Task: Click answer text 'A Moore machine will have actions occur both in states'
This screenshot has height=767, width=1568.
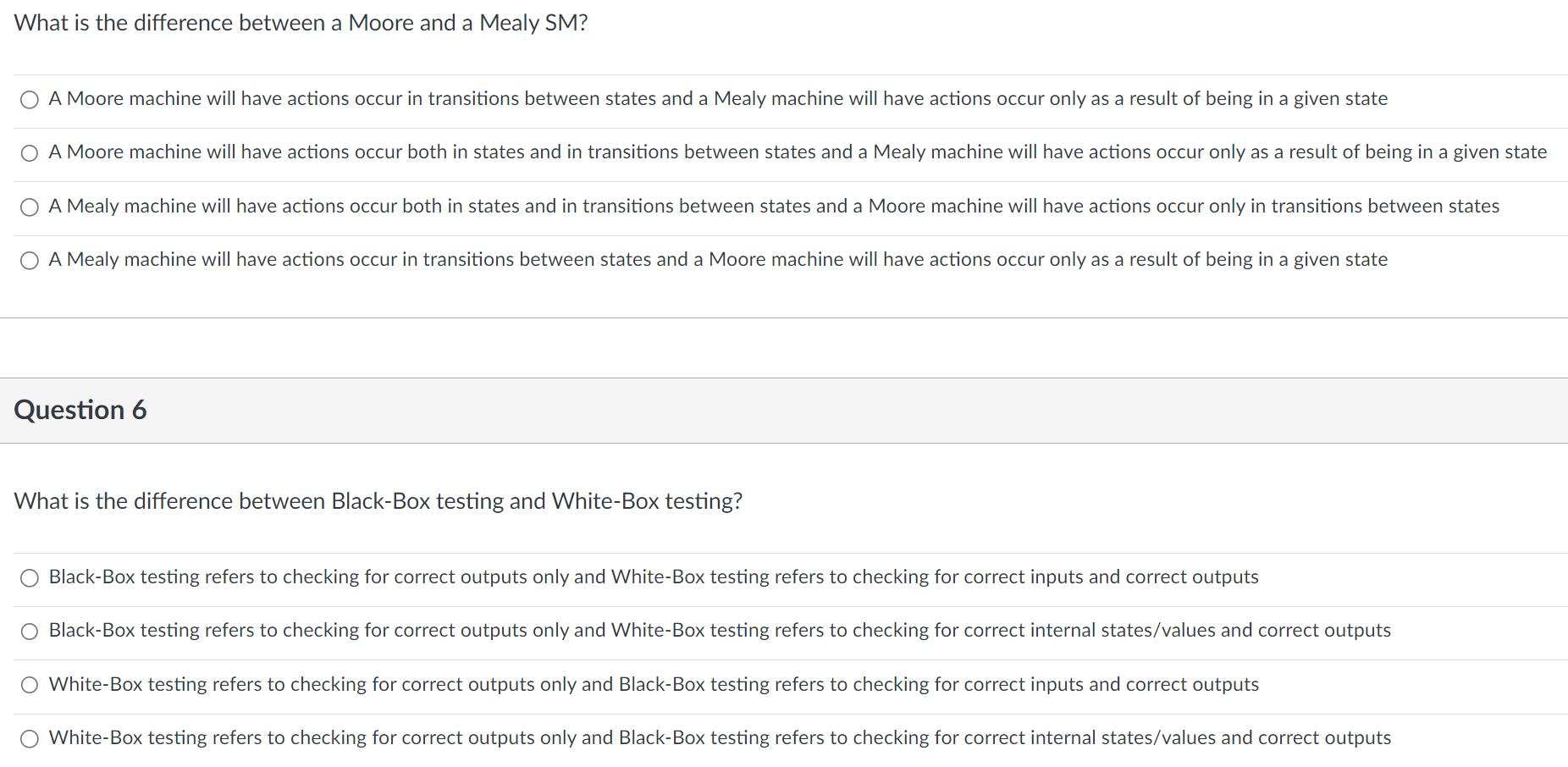Action: pos(798,152)
